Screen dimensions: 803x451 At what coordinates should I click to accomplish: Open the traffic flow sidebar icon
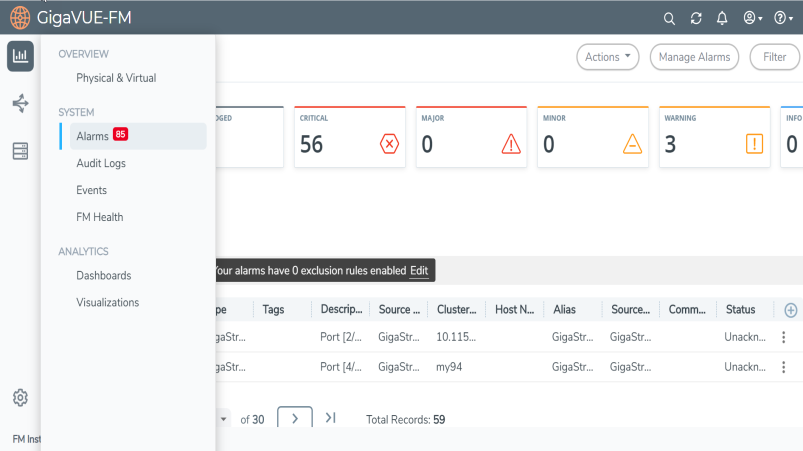point(20,103)
